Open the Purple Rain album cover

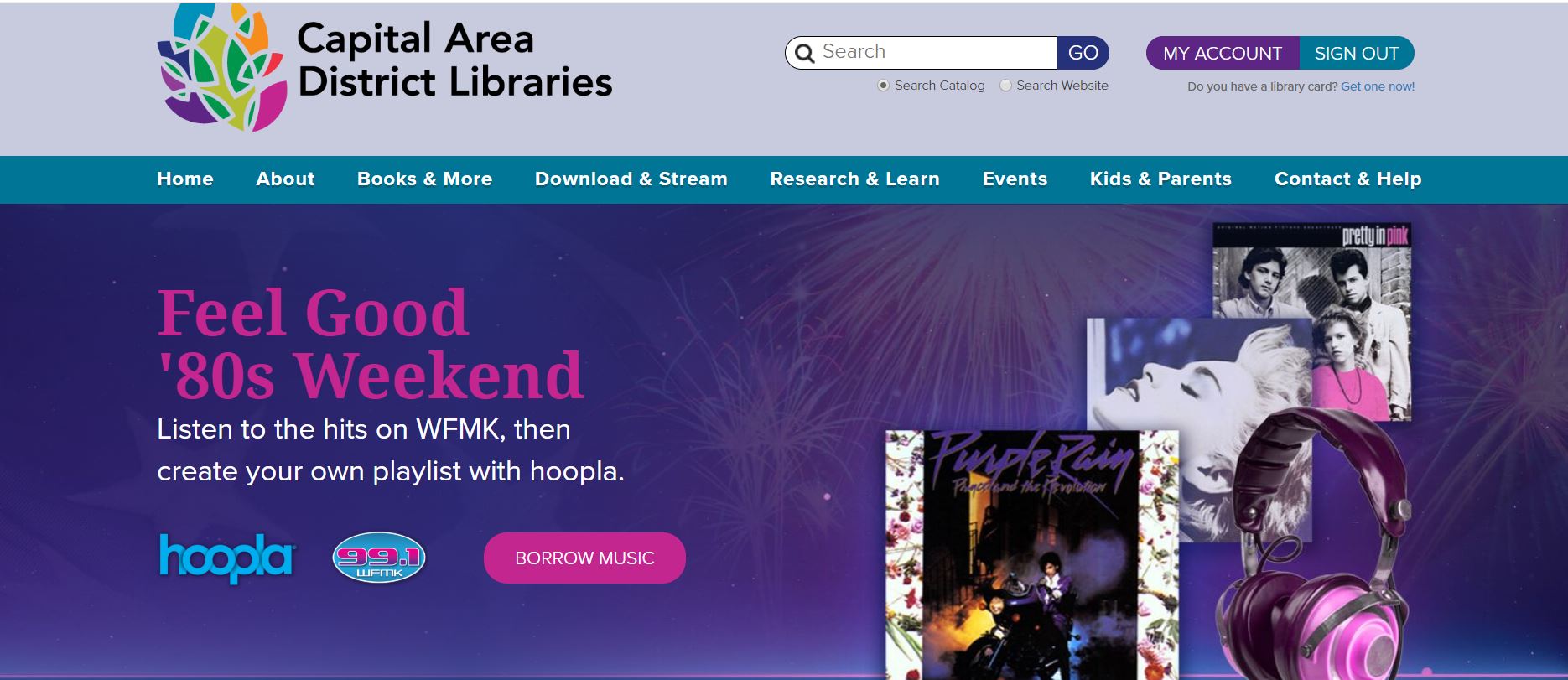(x=1031, y=554)
